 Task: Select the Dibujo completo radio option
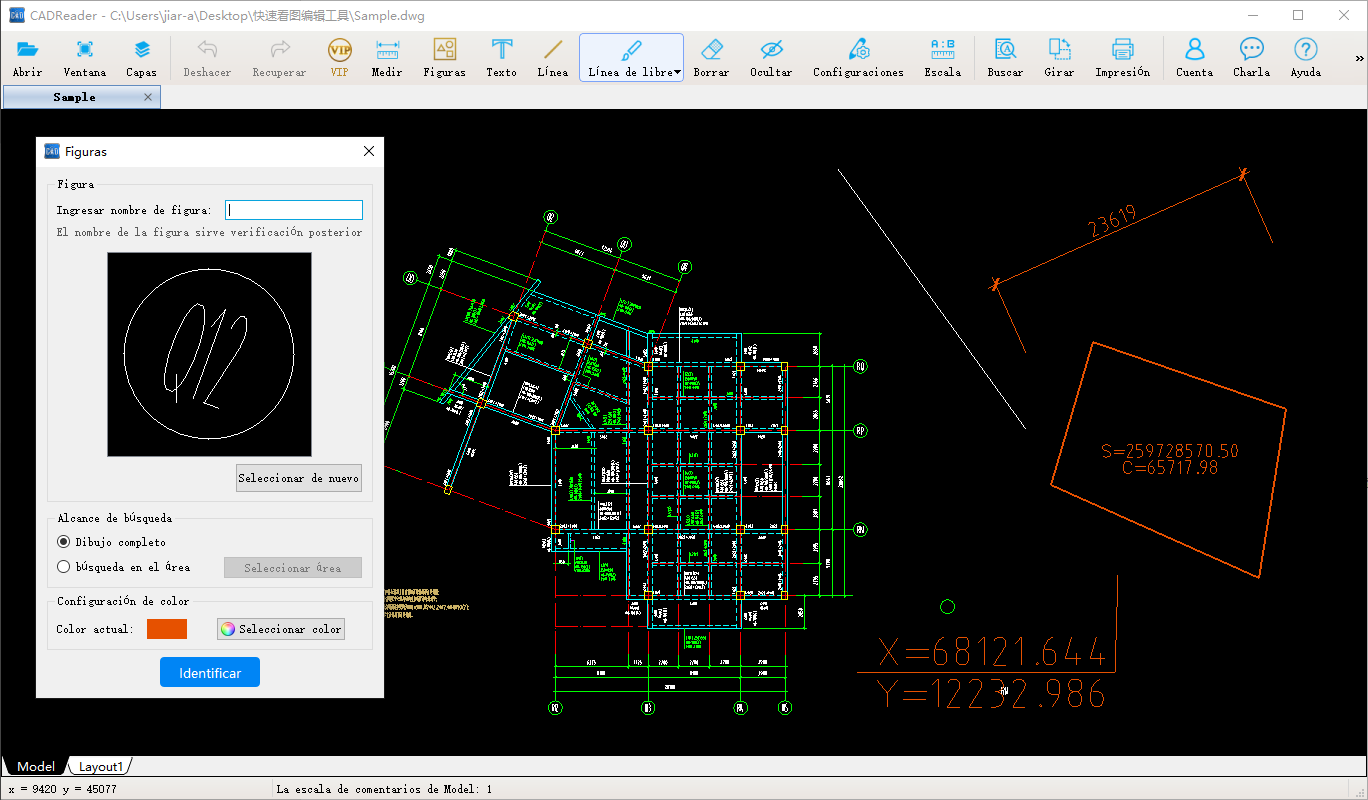[x=64, y=542]
